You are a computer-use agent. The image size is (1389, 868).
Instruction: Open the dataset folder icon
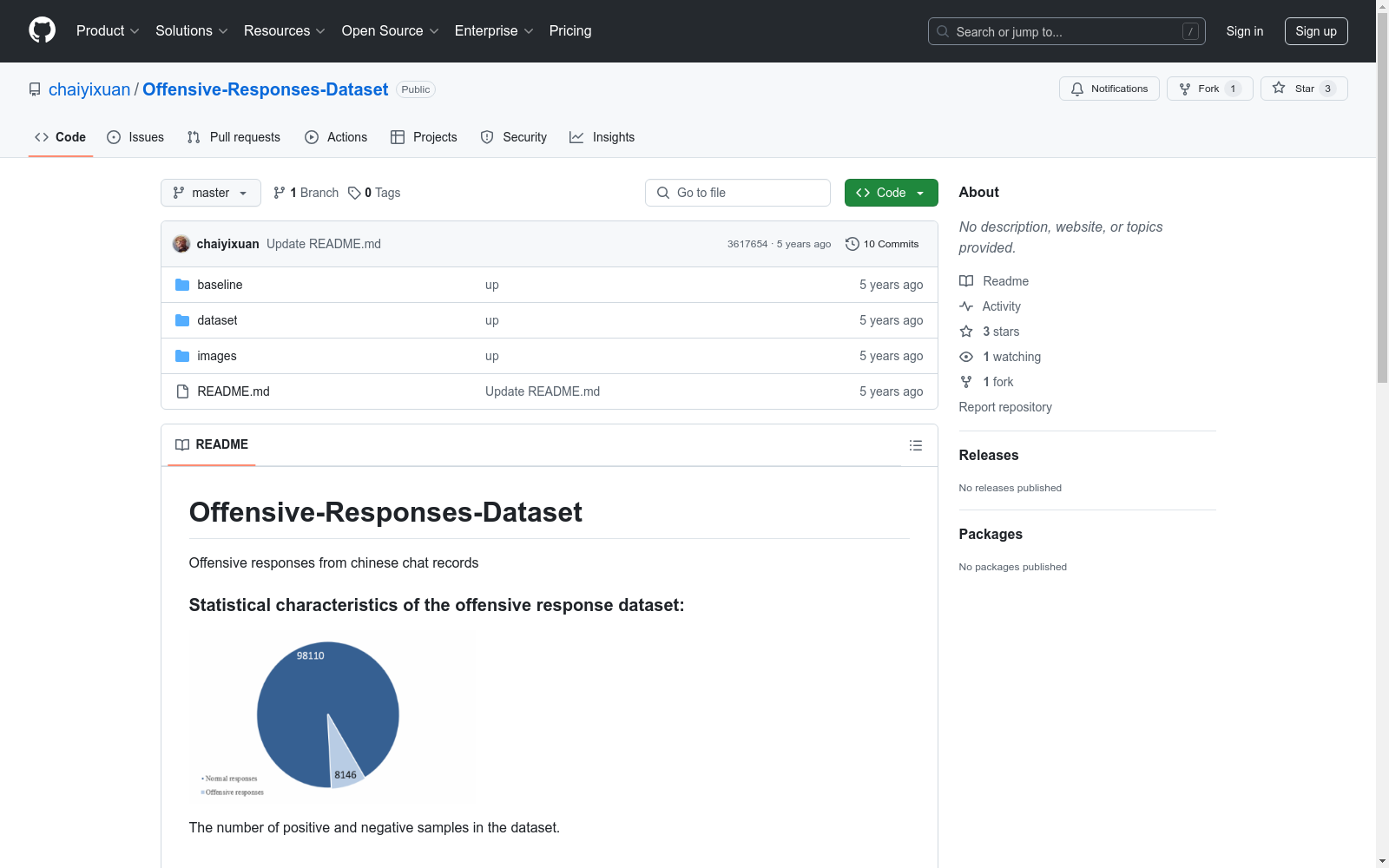pyautogui.click(x=182, y=320)
